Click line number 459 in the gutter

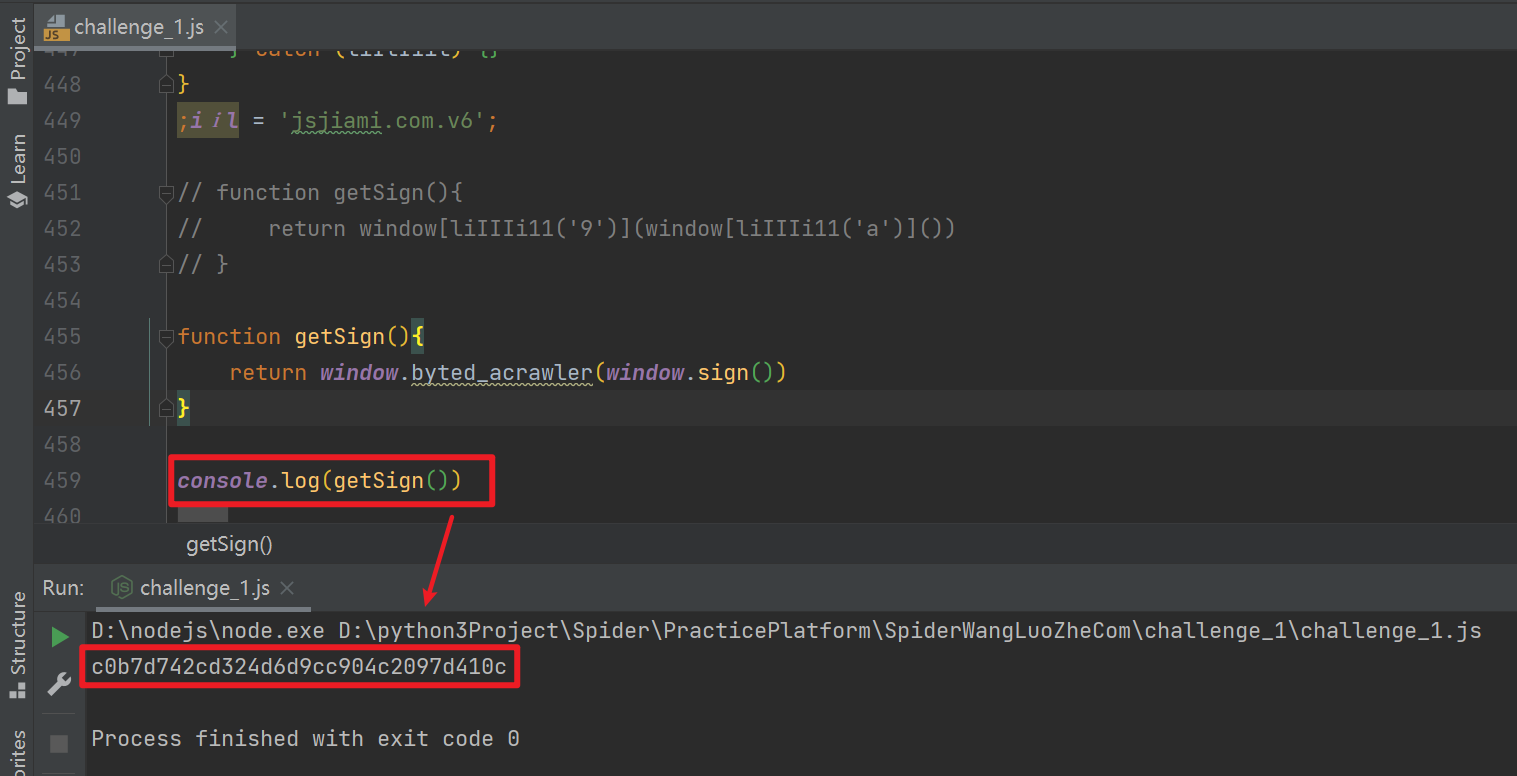click(x=63, y=480)
